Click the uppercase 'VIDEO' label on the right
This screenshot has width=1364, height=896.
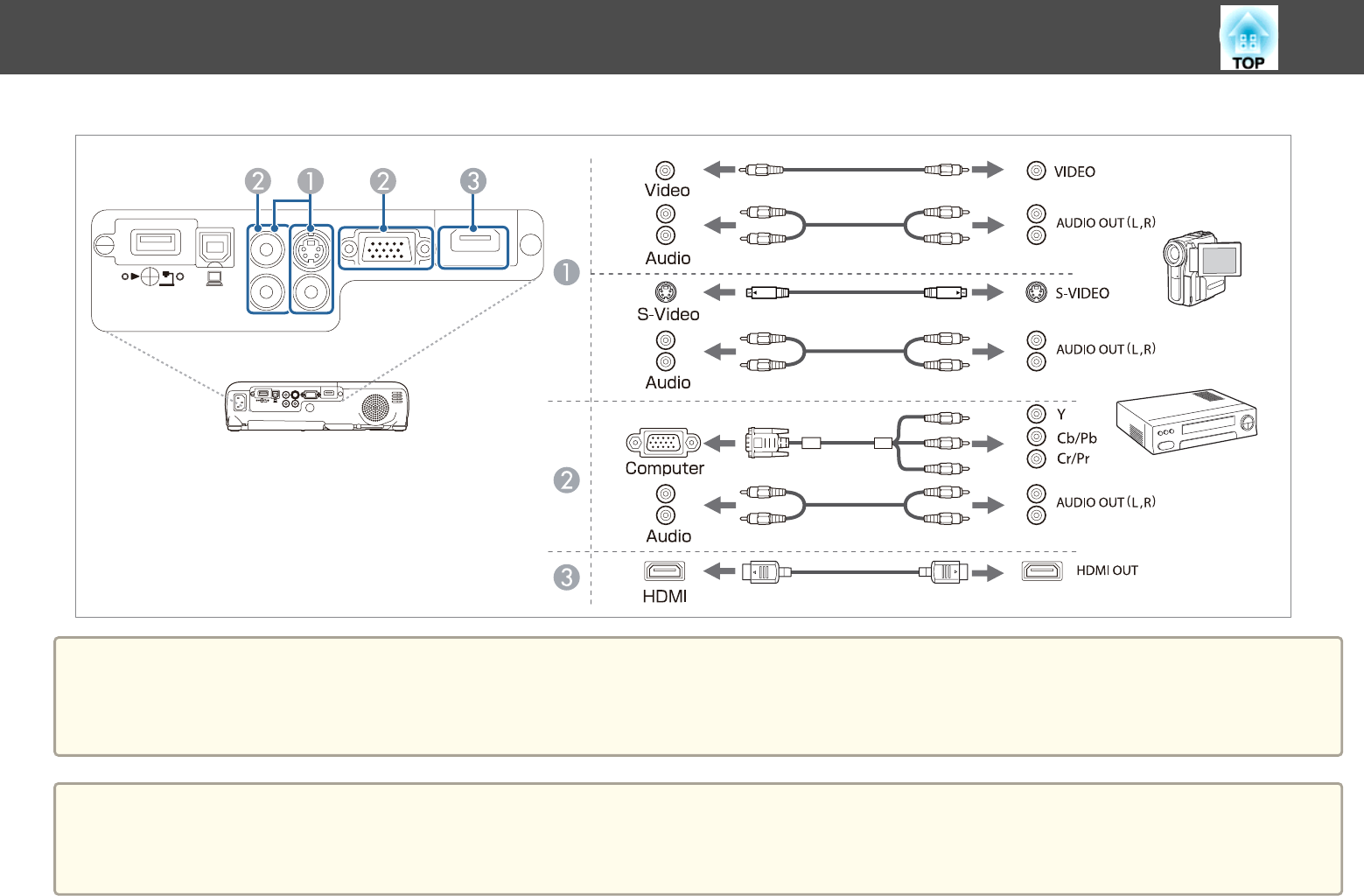coord(1074,172)
